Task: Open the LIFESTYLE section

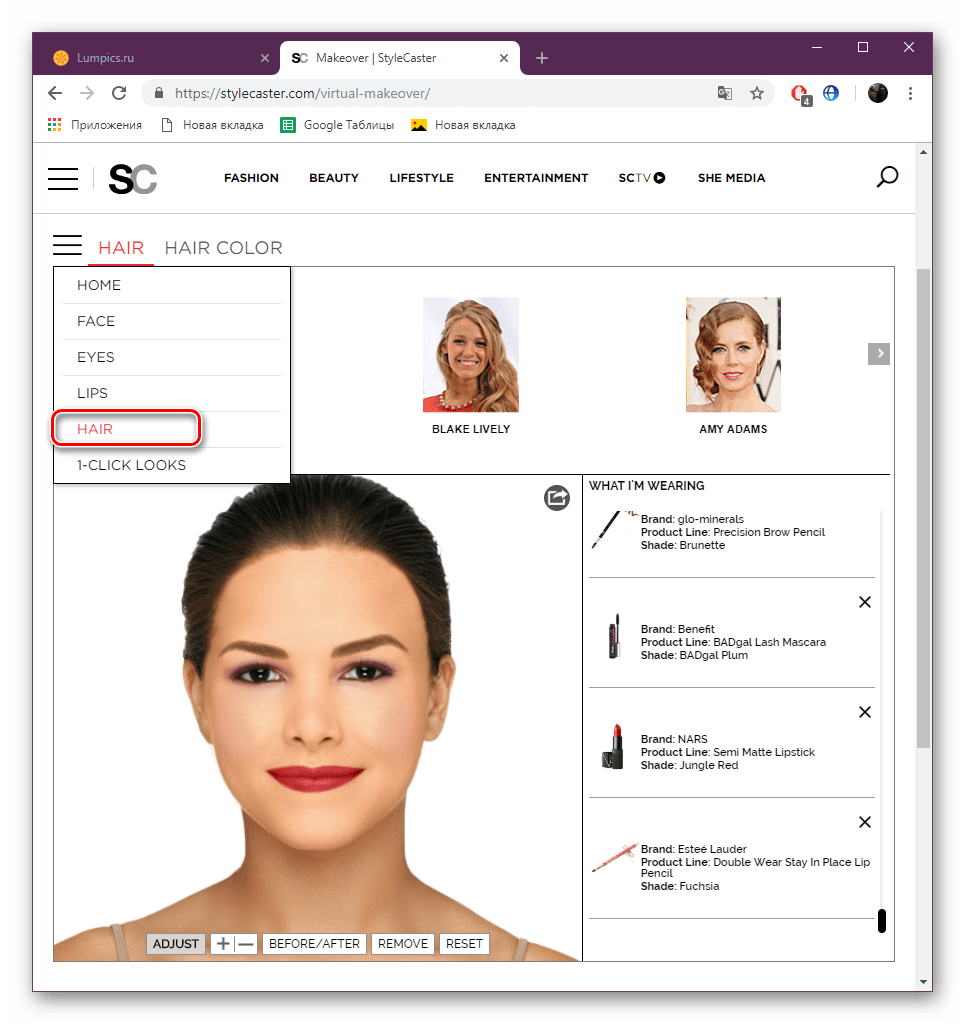Action: [x=421, y=178]
